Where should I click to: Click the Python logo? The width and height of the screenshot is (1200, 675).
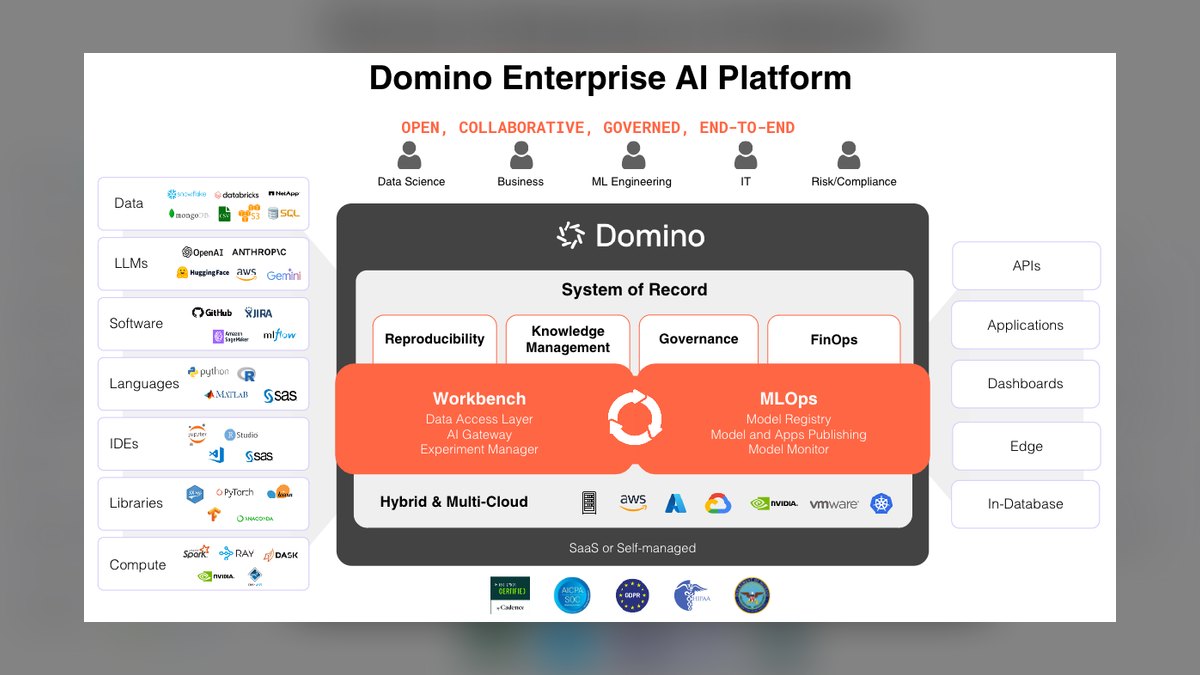pyautogui.click(x=209, y=372)
